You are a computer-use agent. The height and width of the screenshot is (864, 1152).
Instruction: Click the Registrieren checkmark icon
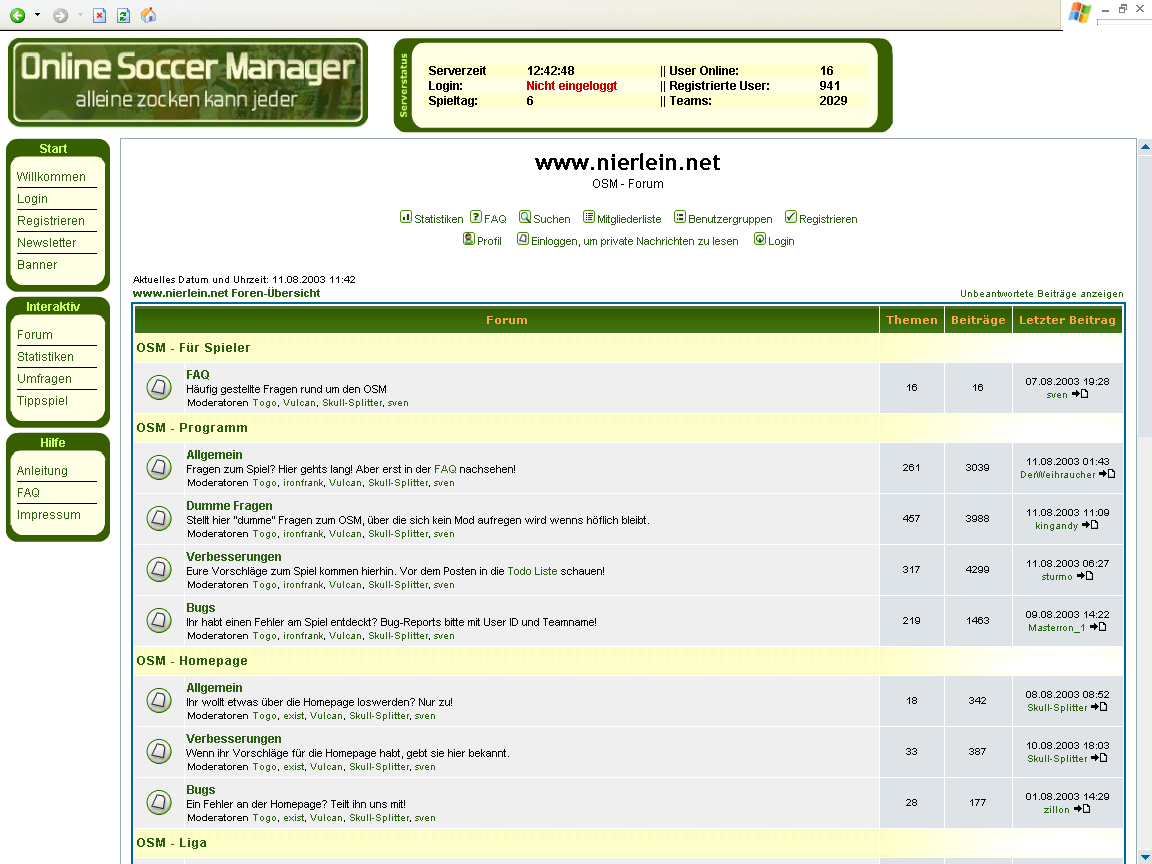point(791,217)
